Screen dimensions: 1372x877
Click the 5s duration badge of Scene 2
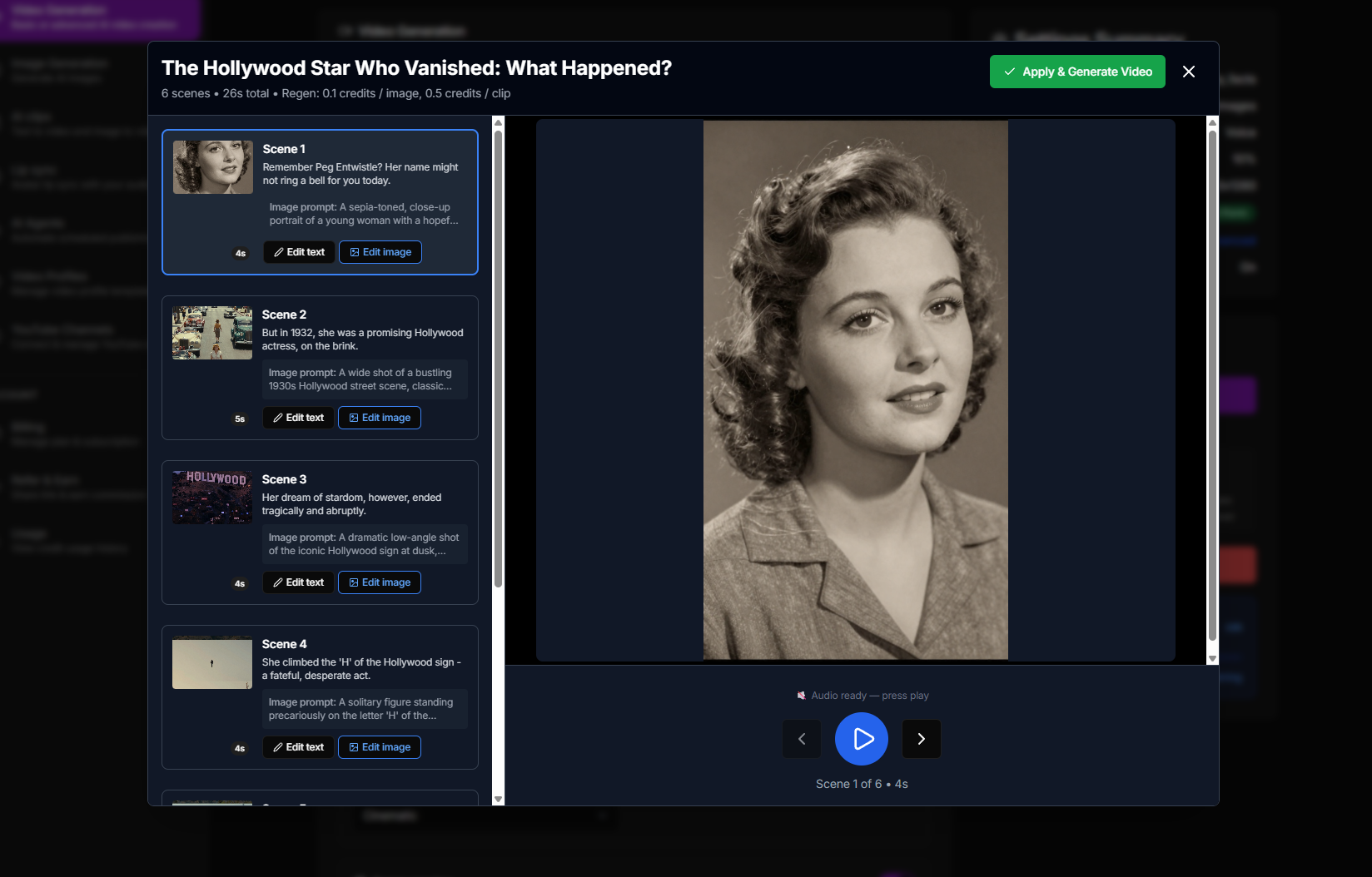(240, 419)
